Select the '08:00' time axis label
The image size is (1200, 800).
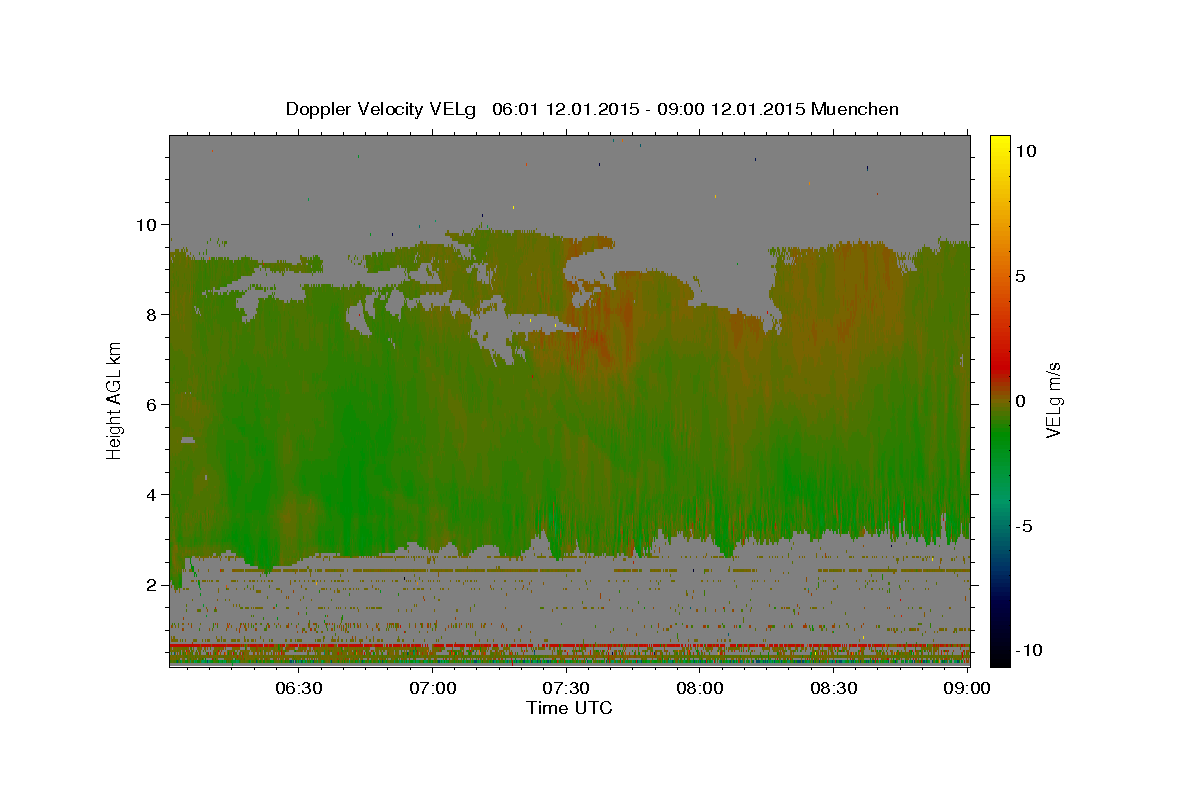[x=701, y=688]
